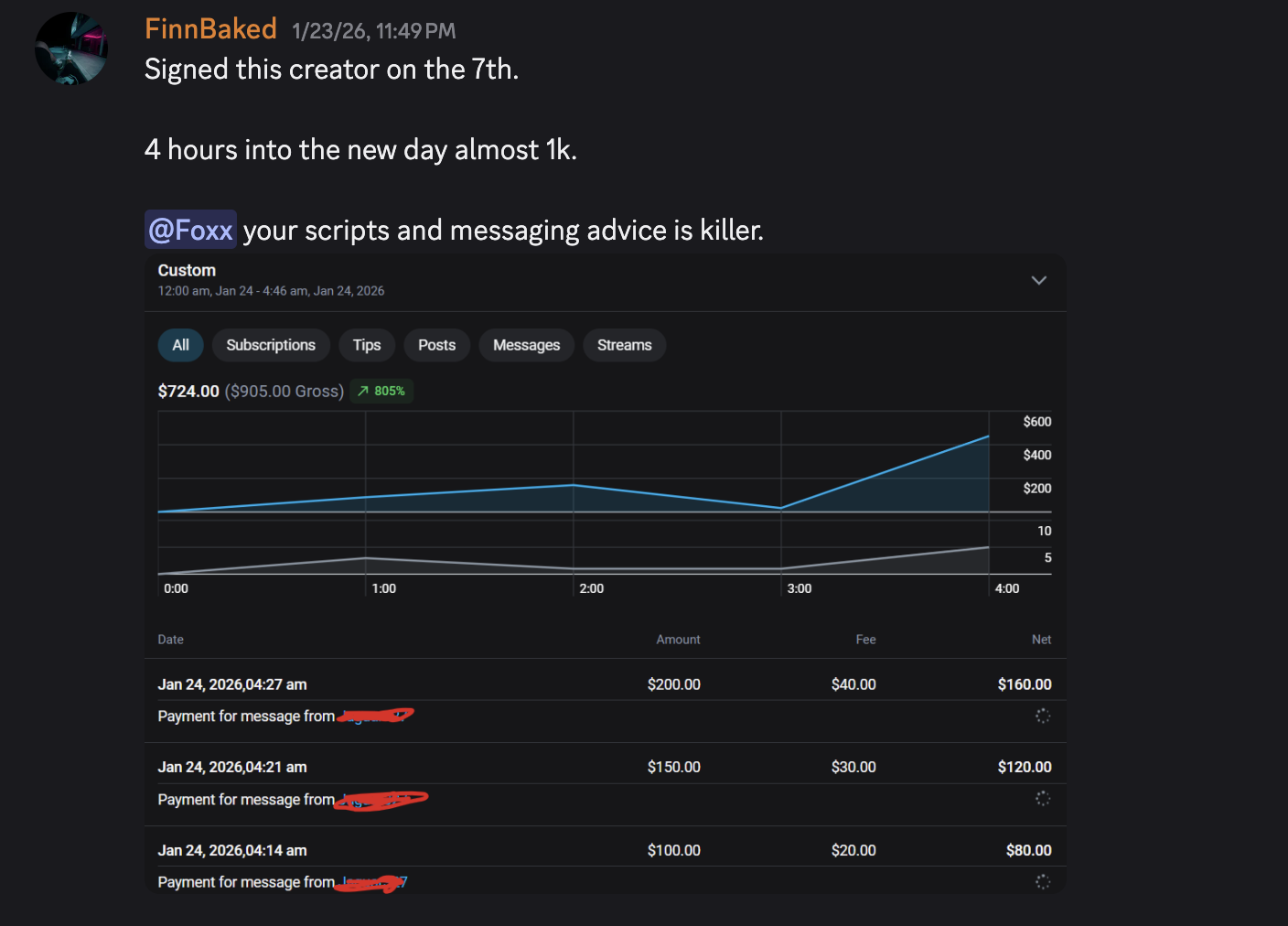
Task: Choose the Messages filter pill
Action: tap(526, 345)
